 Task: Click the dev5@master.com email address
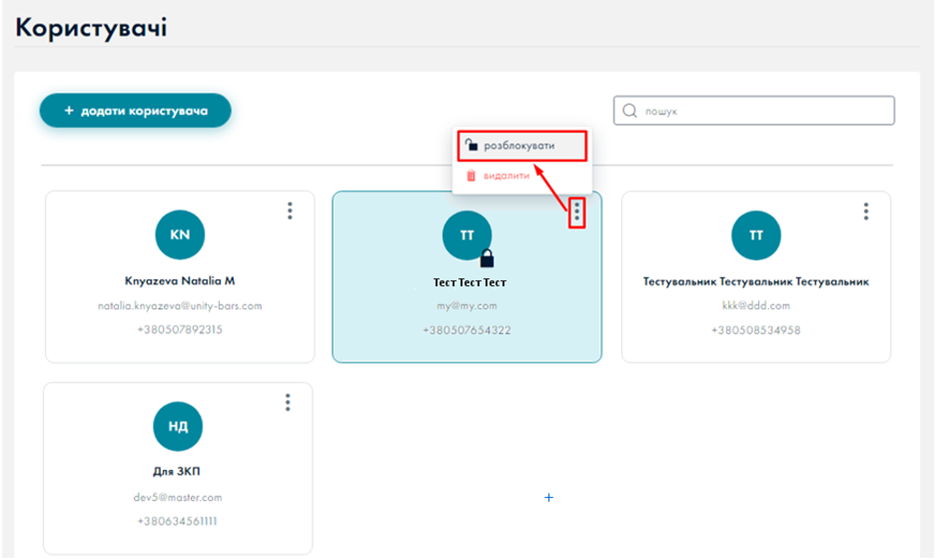click(178, 497)
